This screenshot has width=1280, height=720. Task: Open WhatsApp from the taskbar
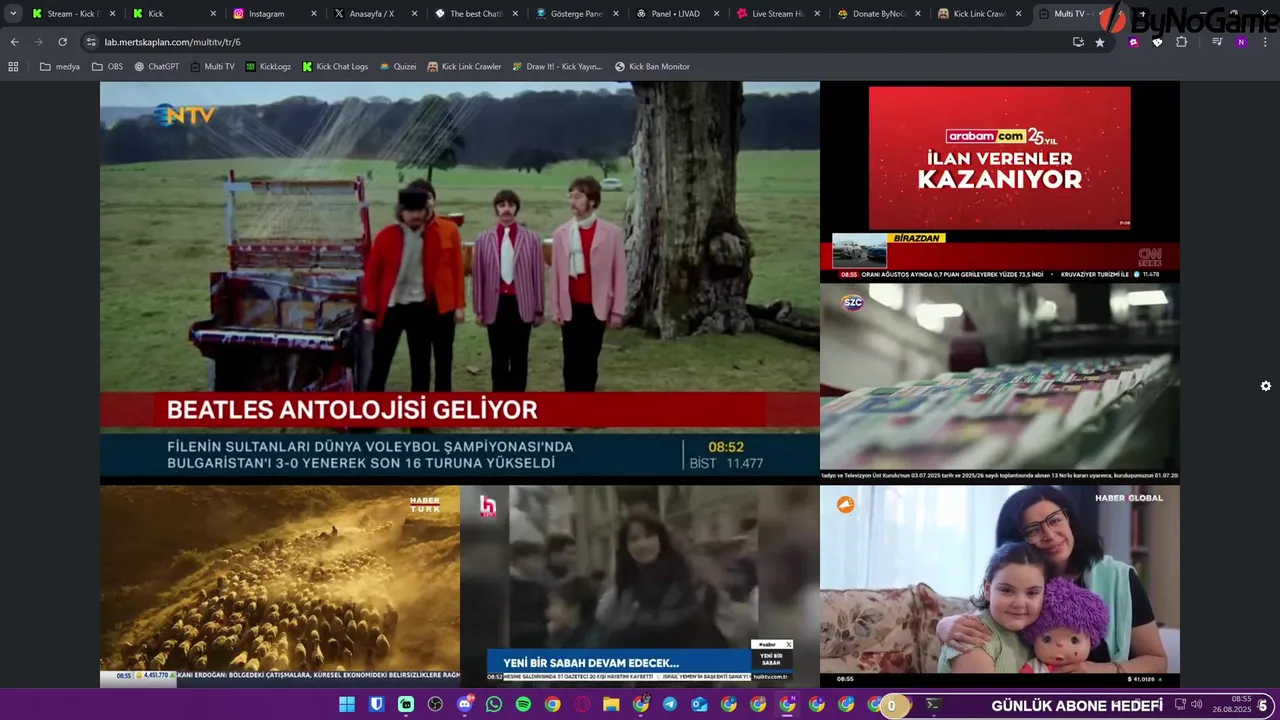(494, 705)
